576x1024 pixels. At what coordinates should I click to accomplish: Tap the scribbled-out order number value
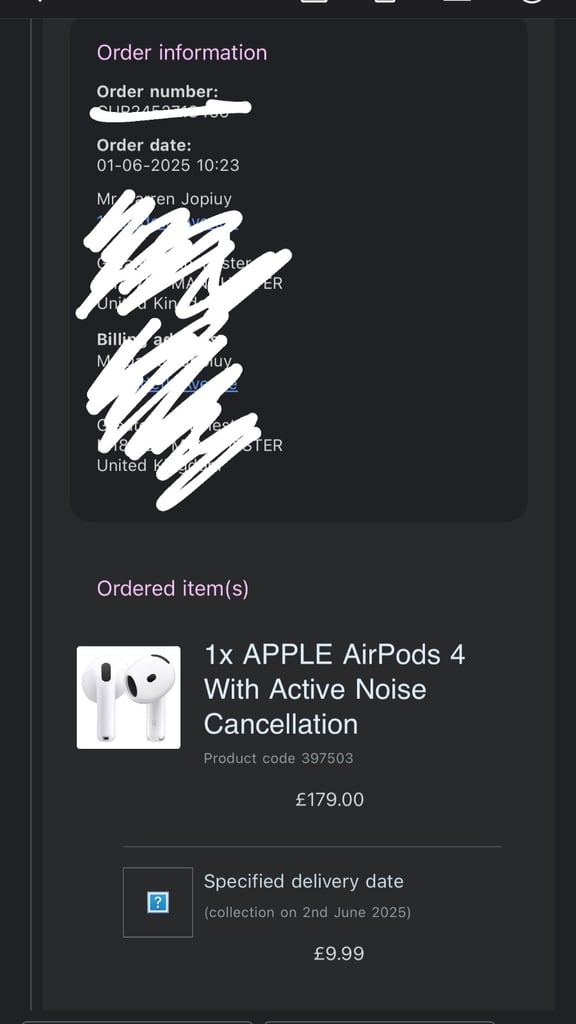tap(170, 110)
